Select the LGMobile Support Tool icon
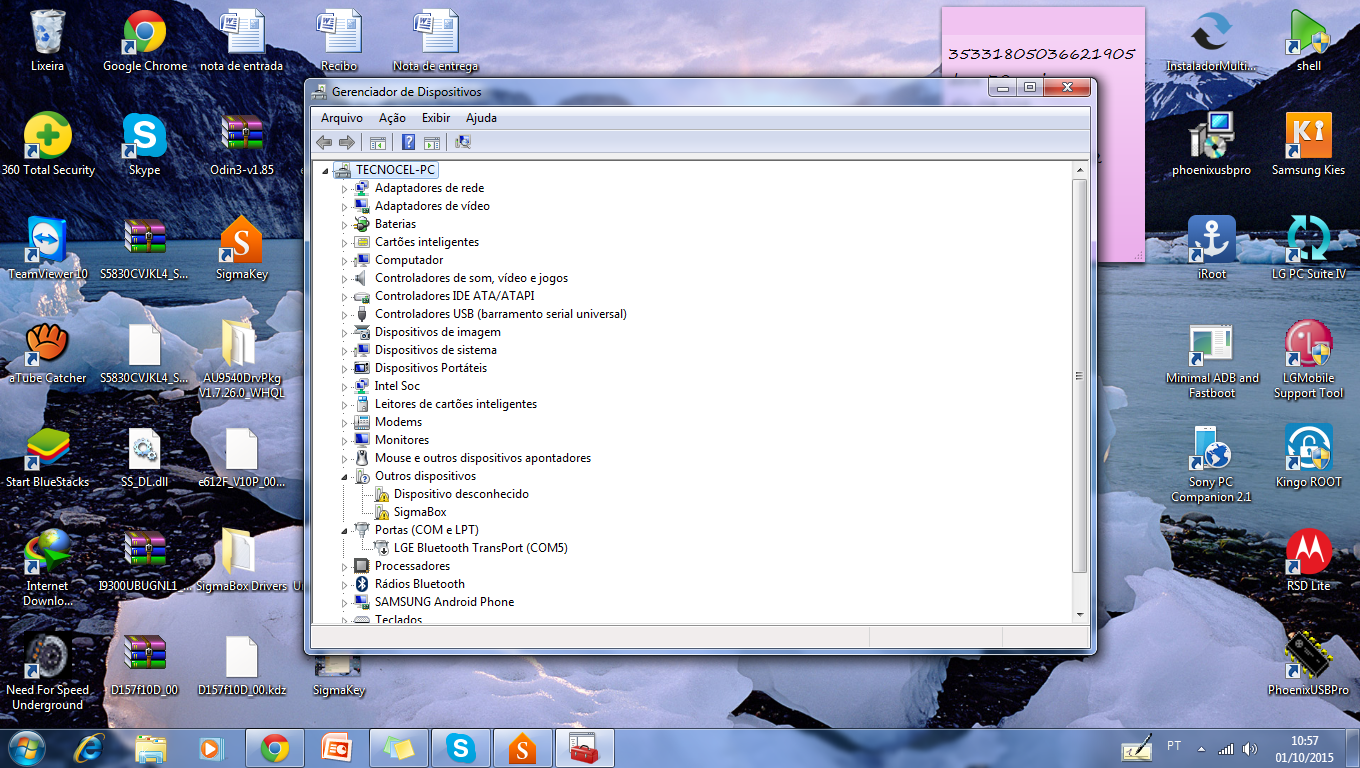Image resolution: width=1360 pixels, height=768 pixels. click(x=1308, y=361)
